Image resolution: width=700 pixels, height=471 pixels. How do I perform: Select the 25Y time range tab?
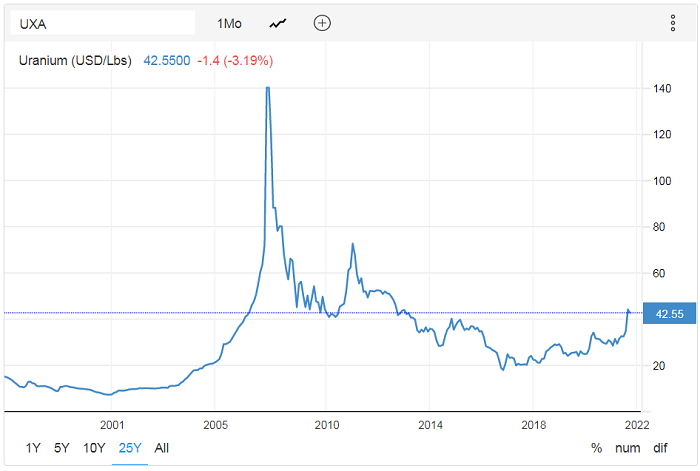click(130, 448)
